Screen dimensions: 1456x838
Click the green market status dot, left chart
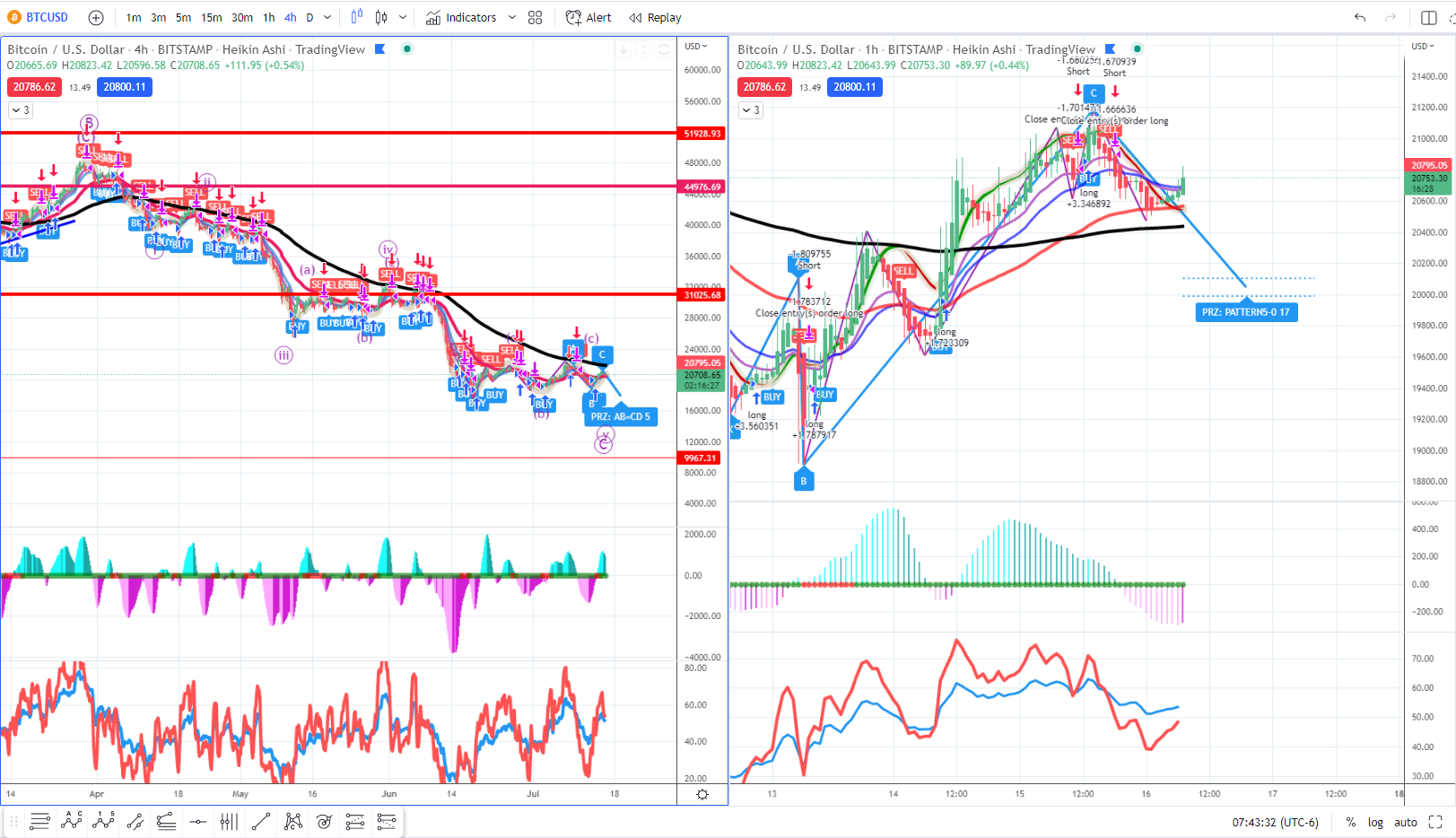(x=407, y=49)
